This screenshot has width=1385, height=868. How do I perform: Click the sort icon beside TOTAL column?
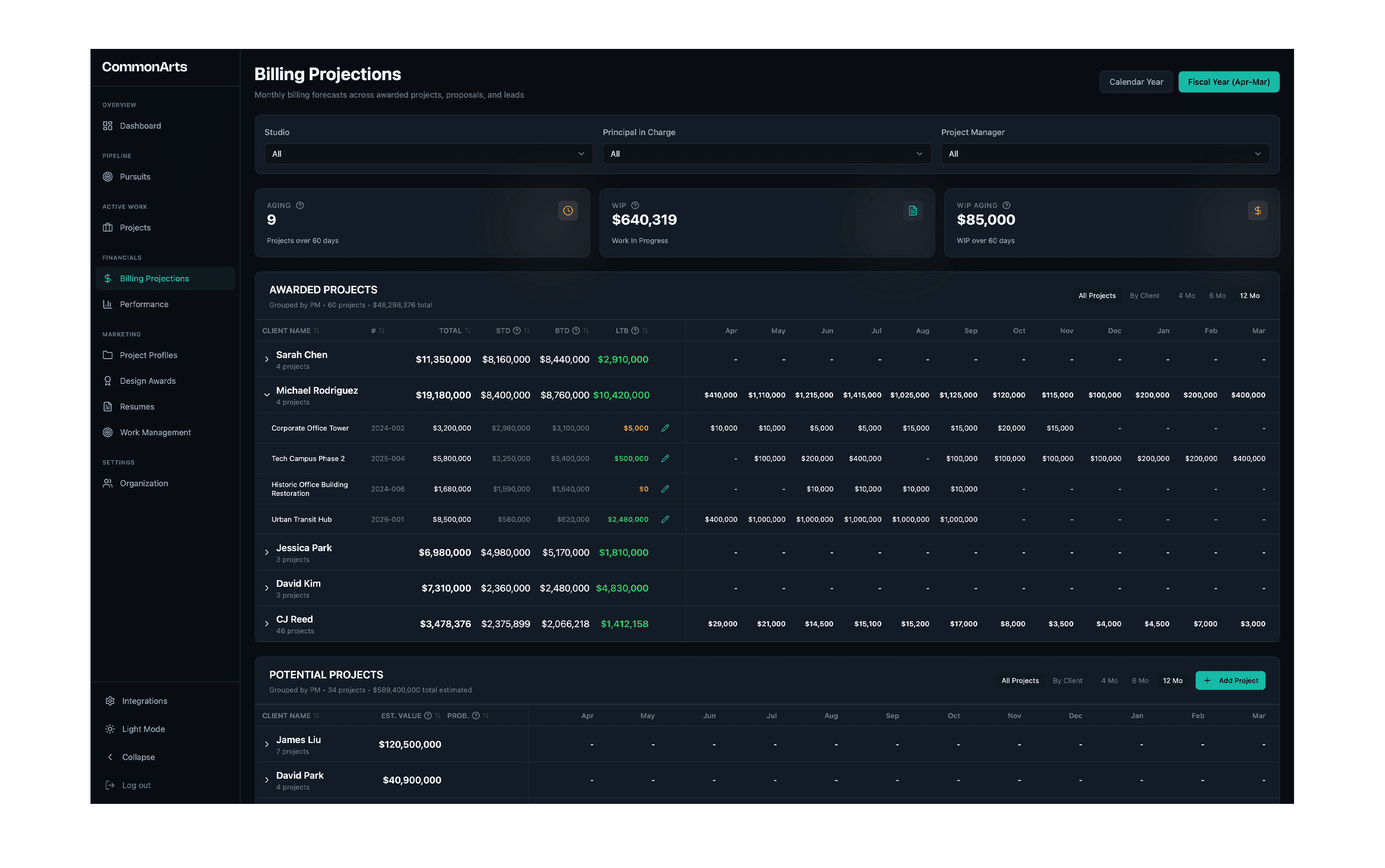[468, 331]
